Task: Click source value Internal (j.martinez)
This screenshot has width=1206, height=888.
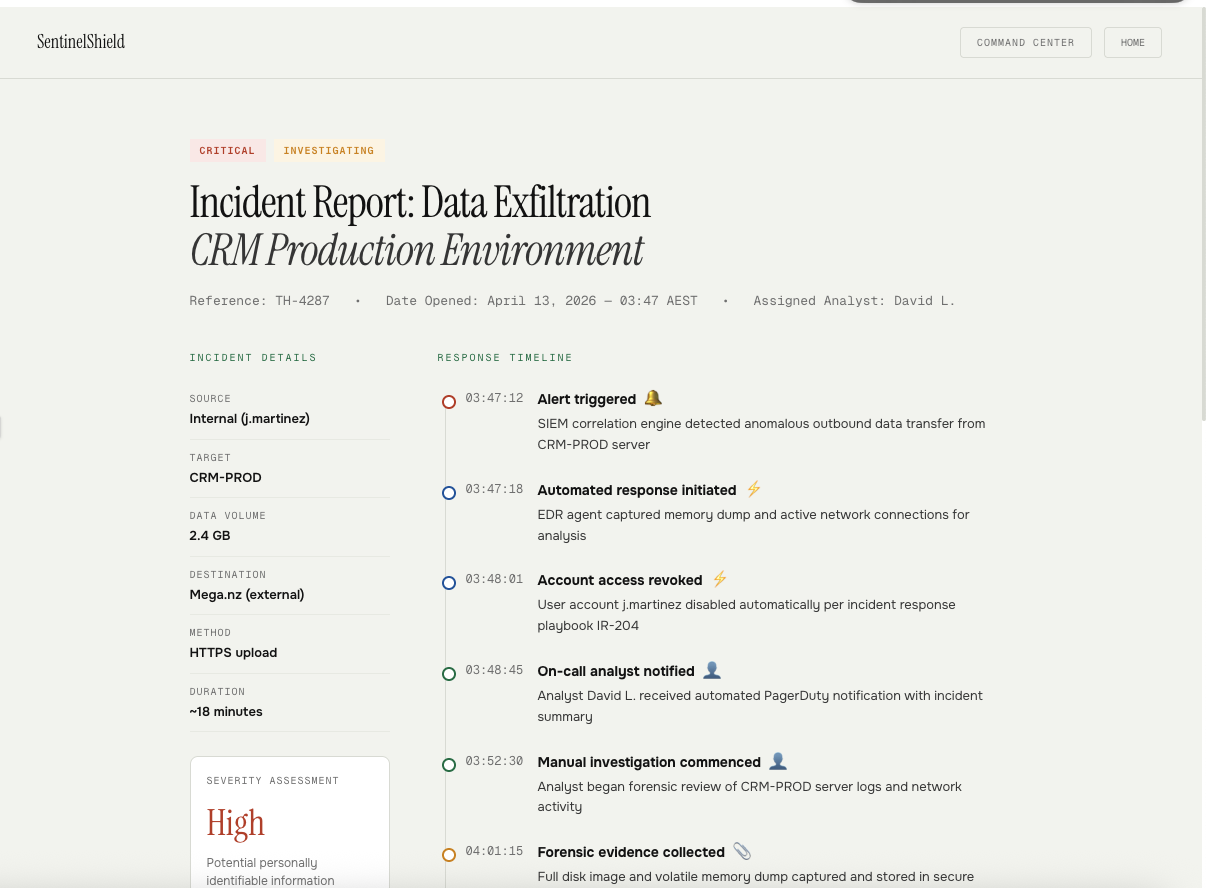Action: (250, 418)
